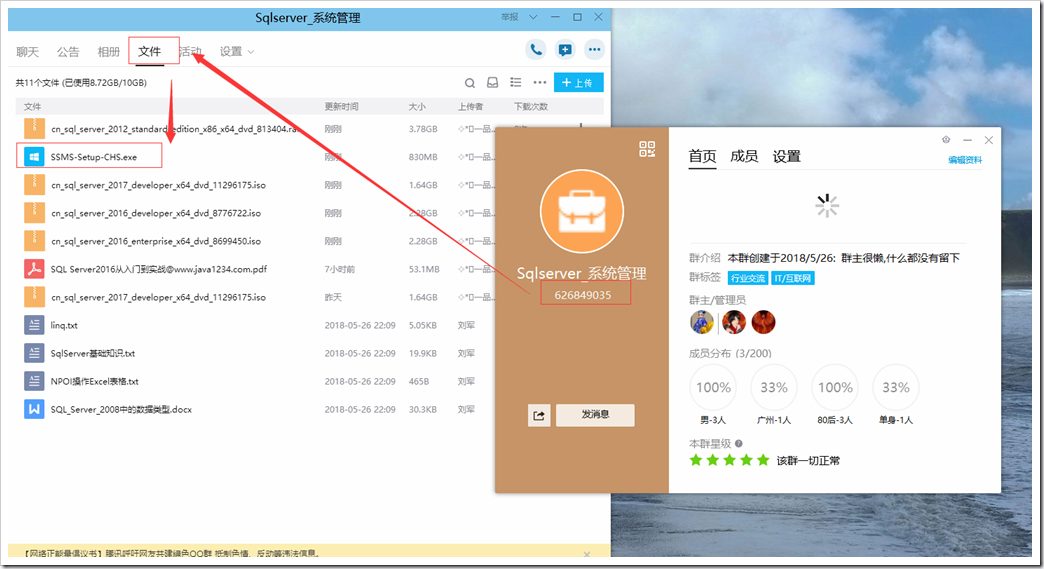The width and height of the screenshot is (1044, 569).
Task: Select NPOI操作Excel表格.txt file icon
Action: [x=35, y=381]
